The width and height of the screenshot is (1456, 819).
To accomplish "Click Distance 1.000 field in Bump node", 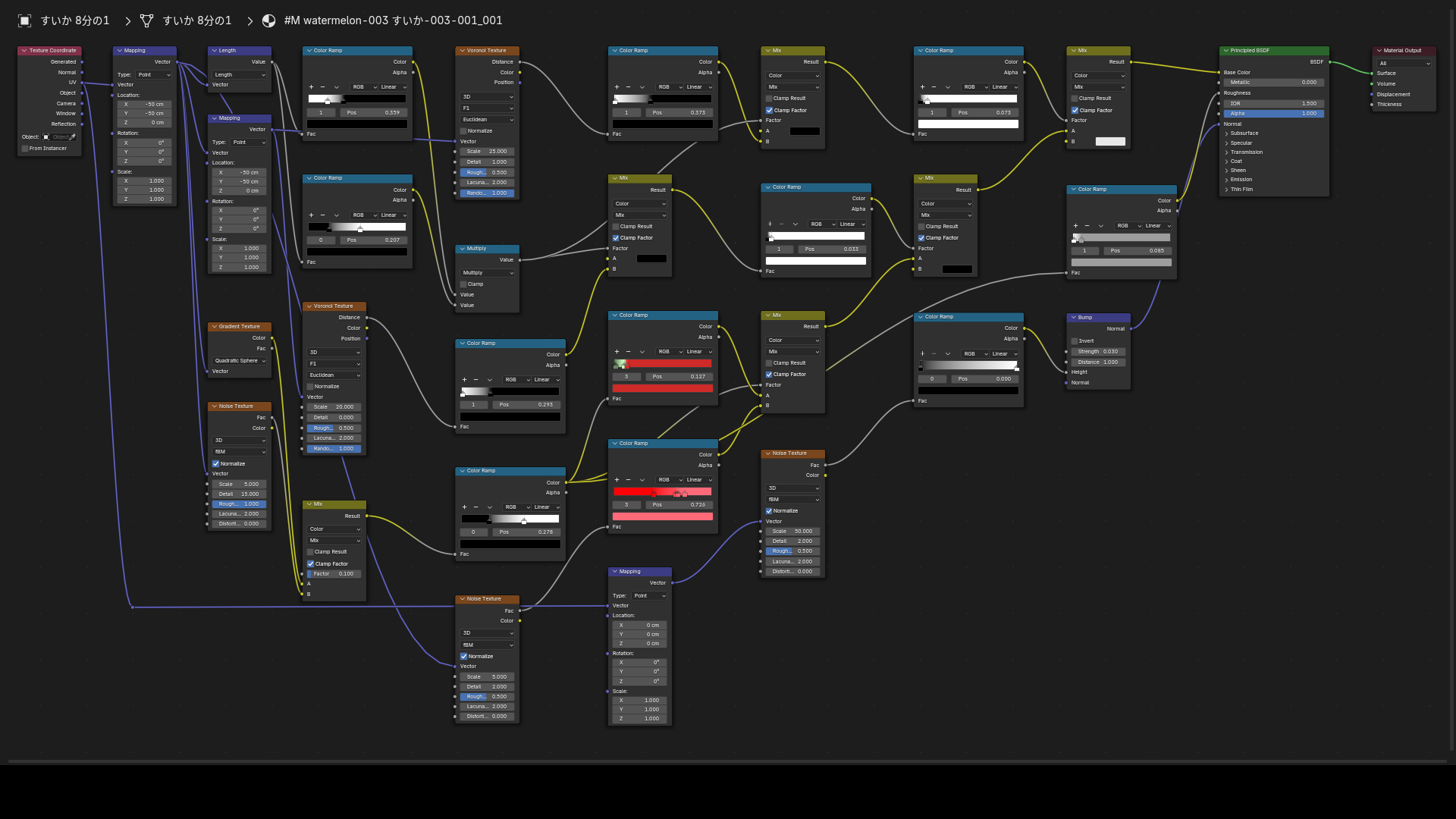I will point(1099,362).
